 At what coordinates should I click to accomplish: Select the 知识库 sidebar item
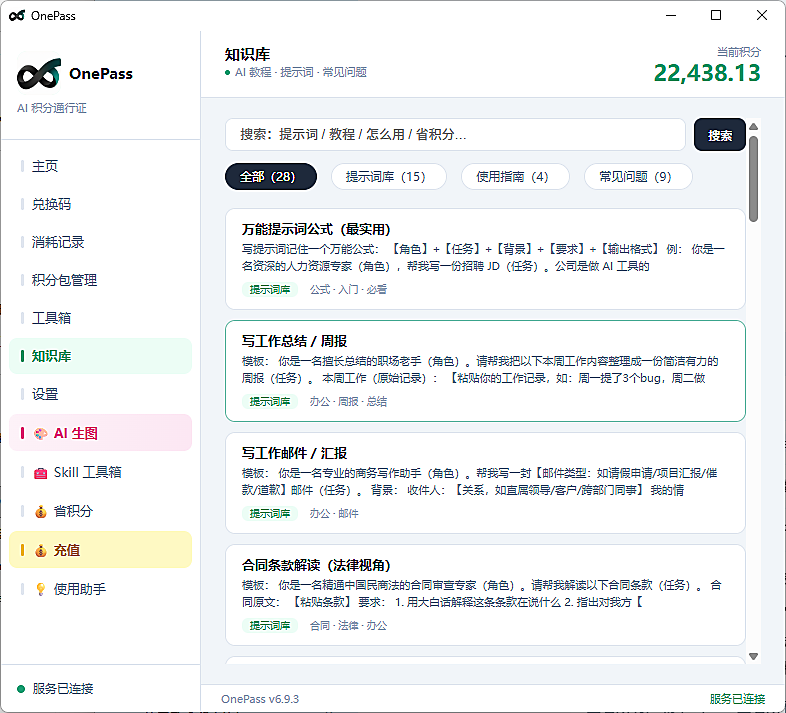(100, 356)
